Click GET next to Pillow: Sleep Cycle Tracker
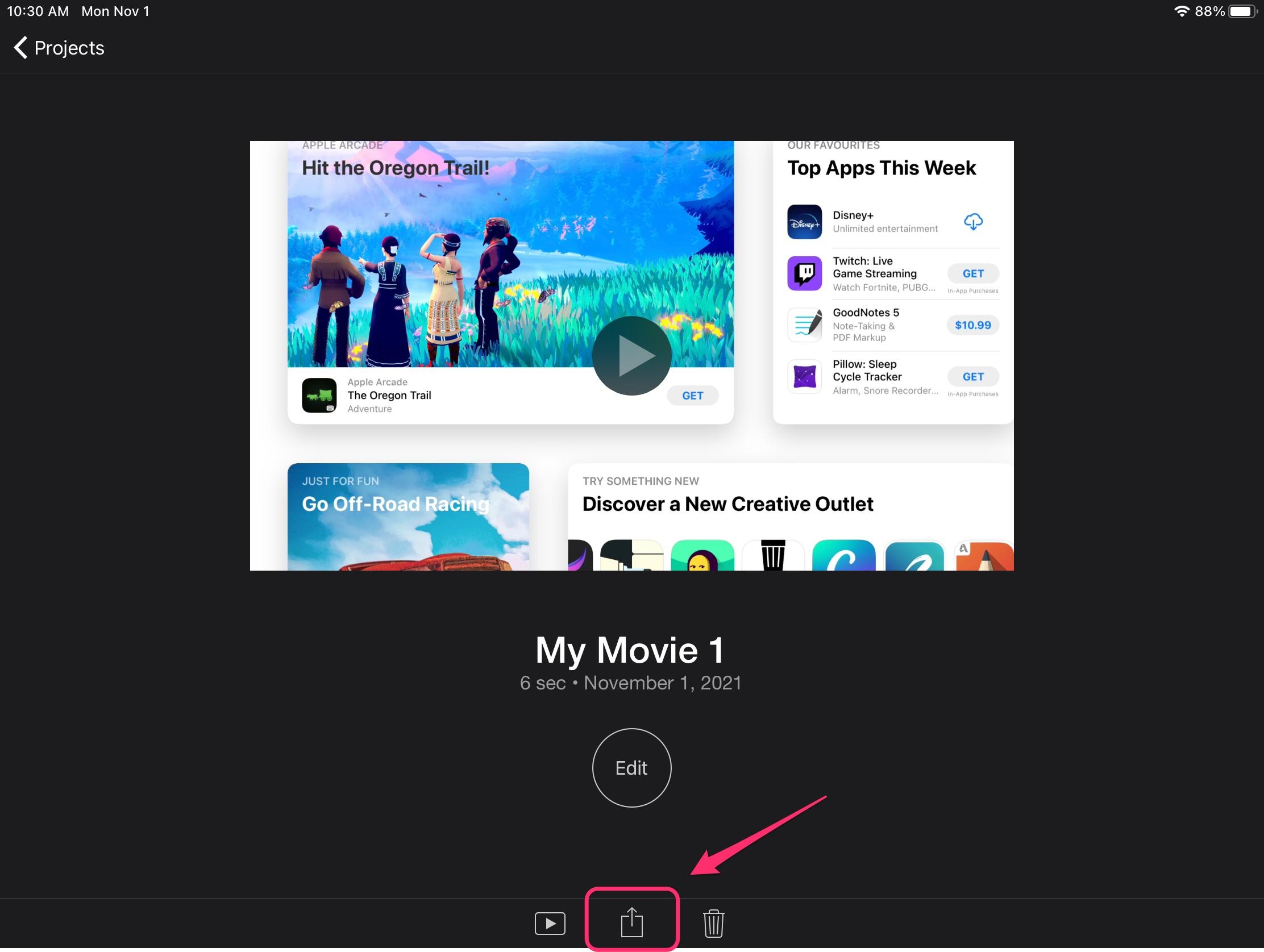The height and width of the screenshot is (952, 1264). point(973,377)
